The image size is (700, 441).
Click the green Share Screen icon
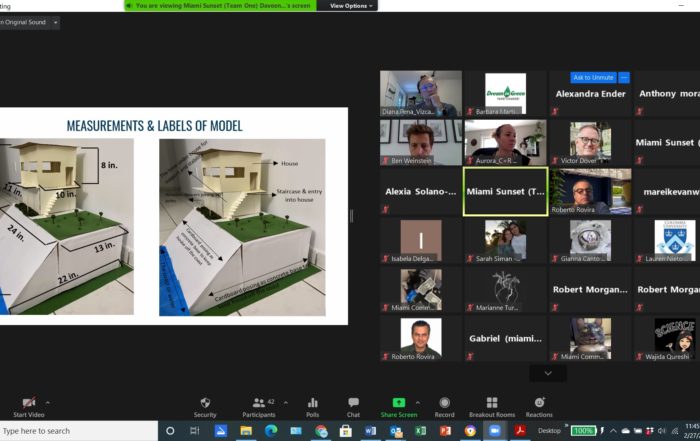[399, 403]
